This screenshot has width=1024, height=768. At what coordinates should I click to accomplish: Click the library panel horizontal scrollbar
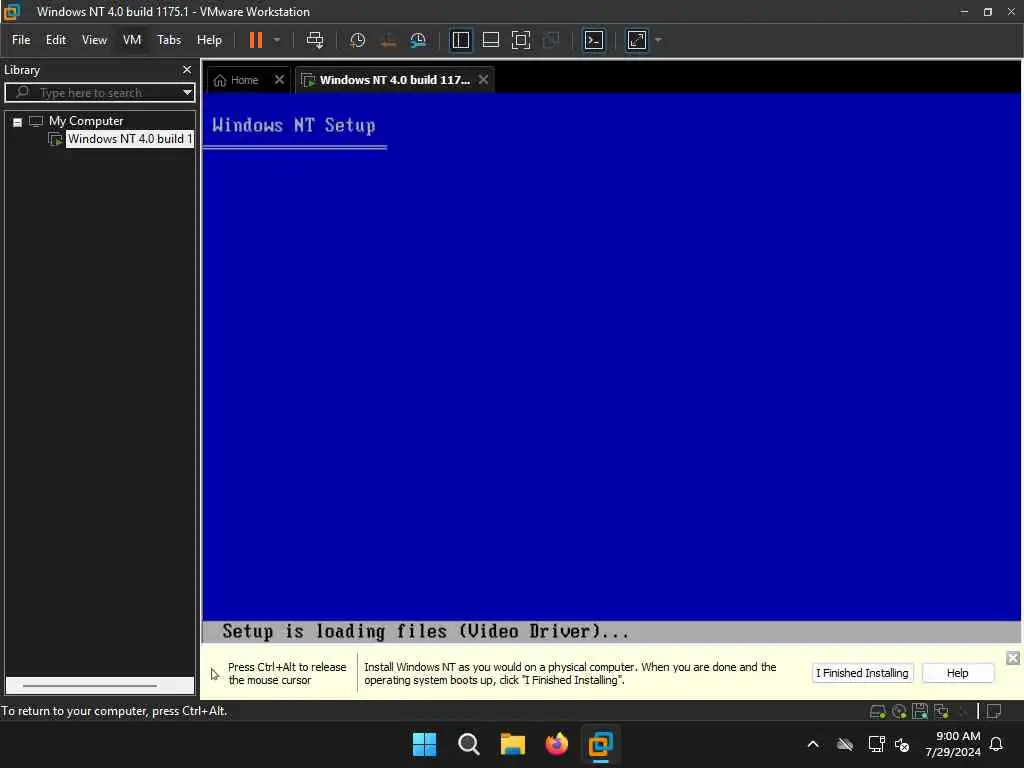[90, 686]
